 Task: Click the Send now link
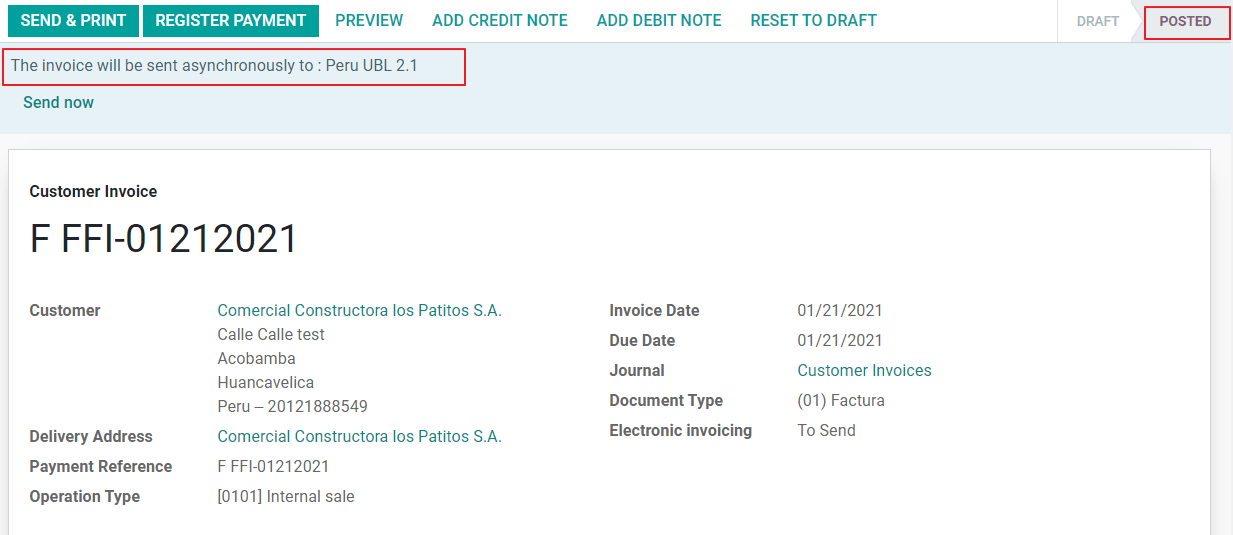(58, 102)
